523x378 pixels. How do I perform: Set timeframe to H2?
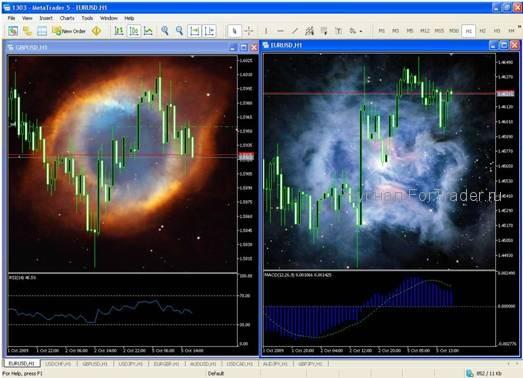pyautogui.click(x=483, y=31)
